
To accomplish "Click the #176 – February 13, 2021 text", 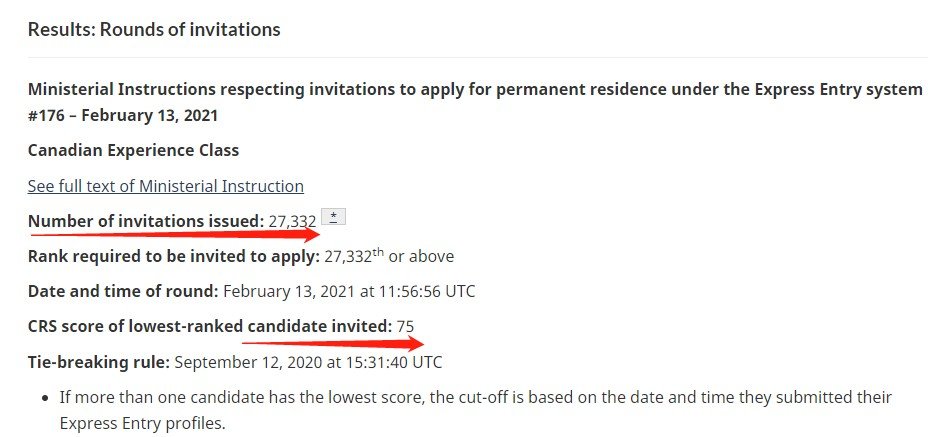I will pyautogui.click(x=123, y=115).
